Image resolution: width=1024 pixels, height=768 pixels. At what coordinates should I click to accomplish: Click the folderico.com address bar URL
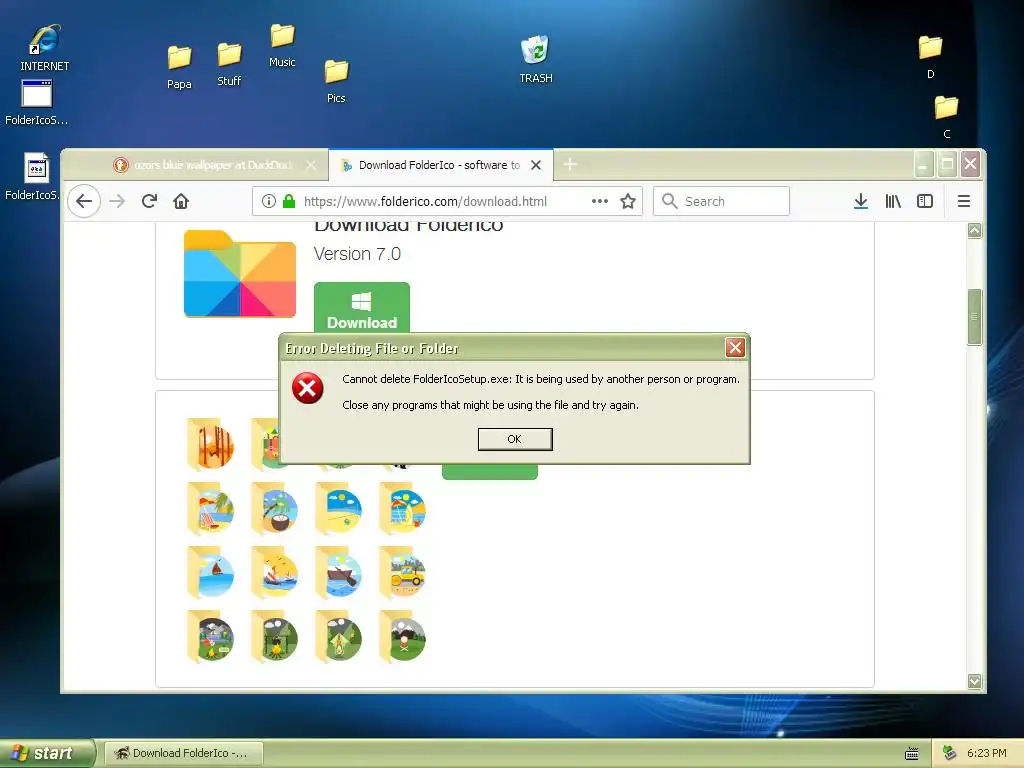425,201
